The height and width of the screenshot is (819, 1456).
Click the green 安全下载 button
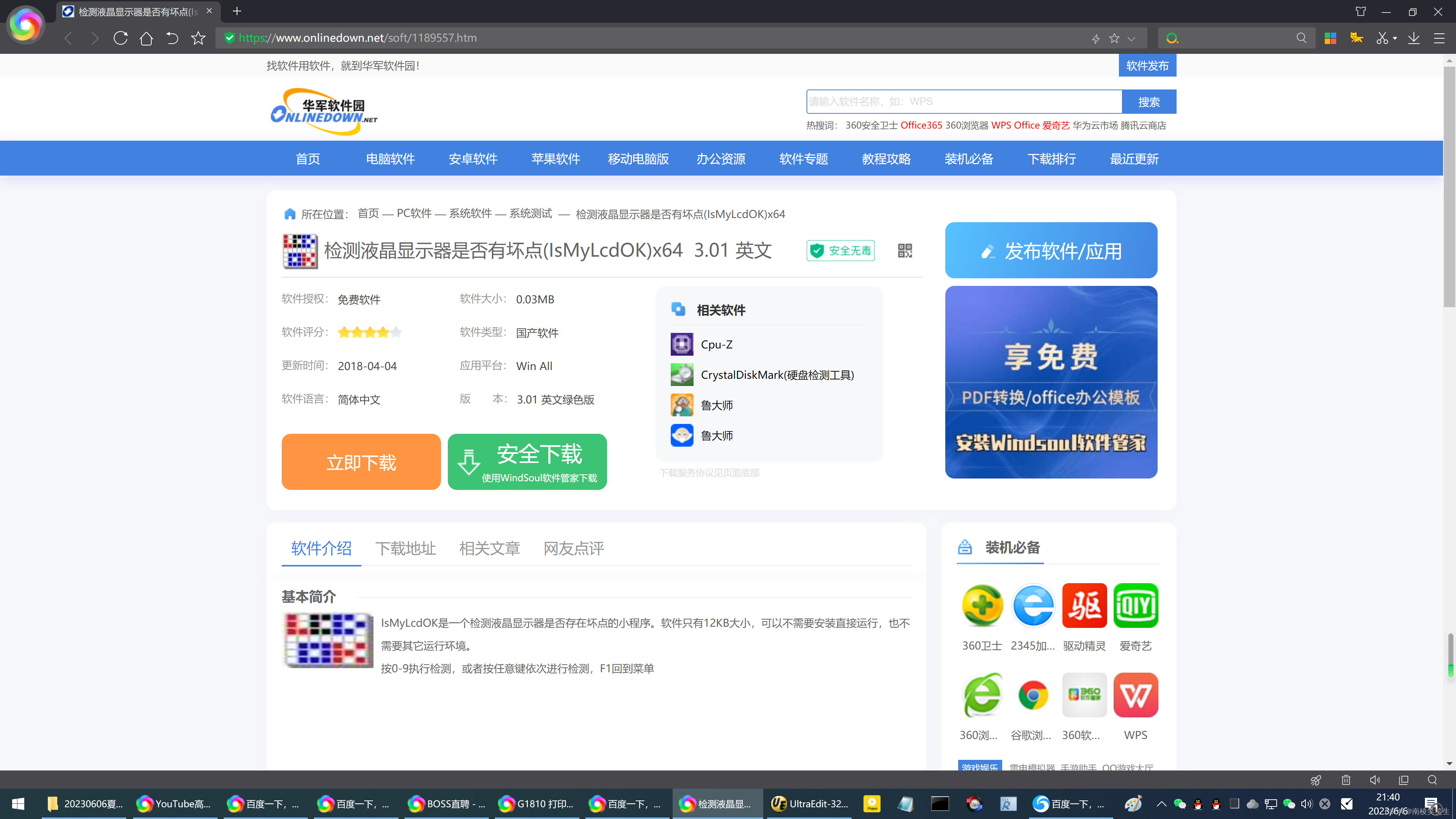527,462
